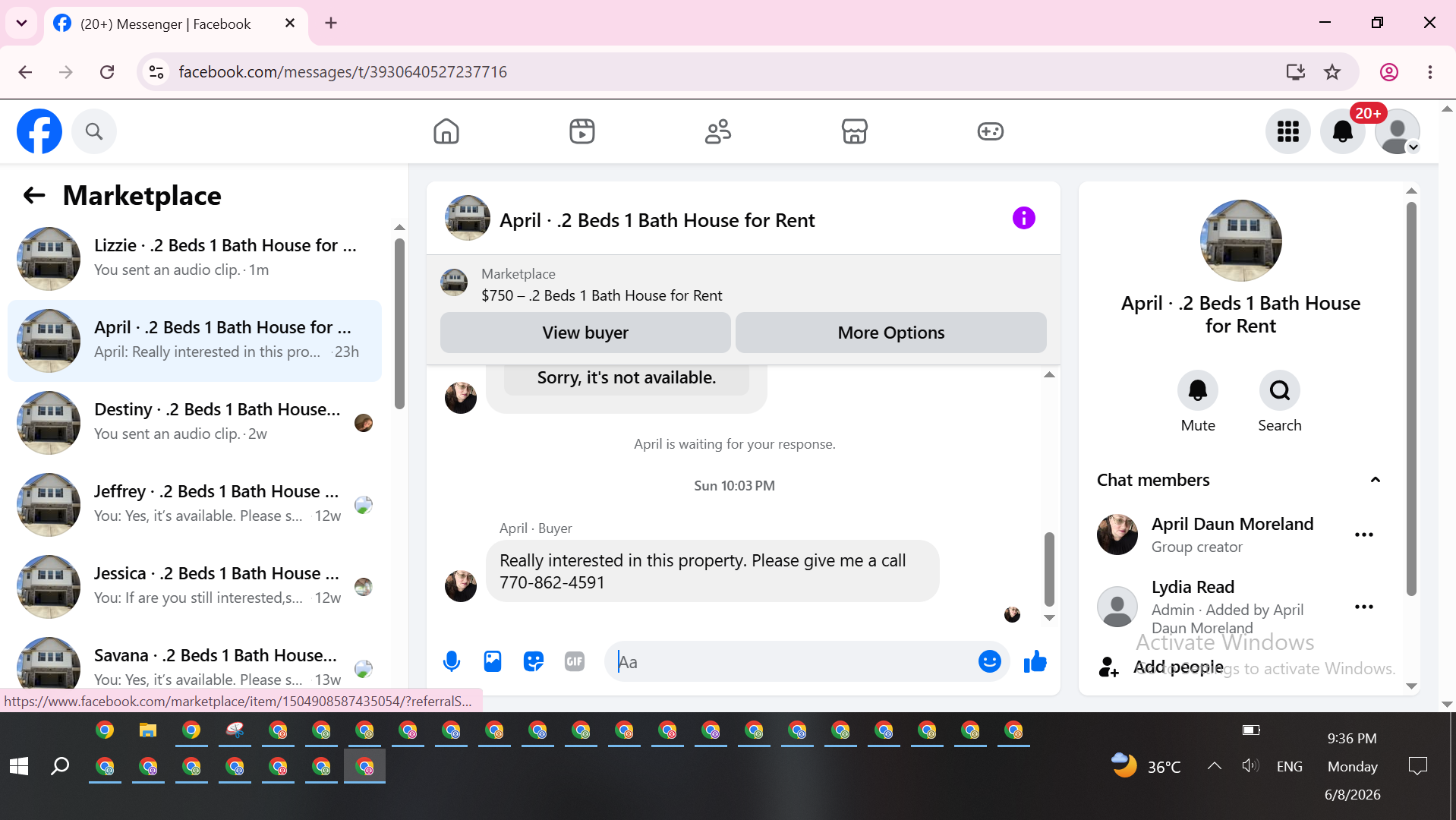Screen dimensions: 1456x820
Task: Click the chat details panel scrollbar
Action: coord(1411,399)
